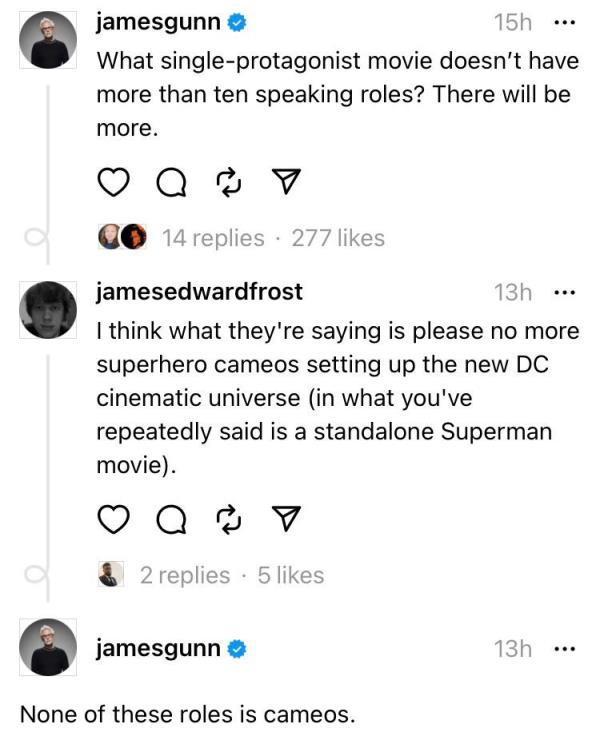Open jamesedwardfrost's avatar
Screen dimensions: 600x744
(49, 311)
